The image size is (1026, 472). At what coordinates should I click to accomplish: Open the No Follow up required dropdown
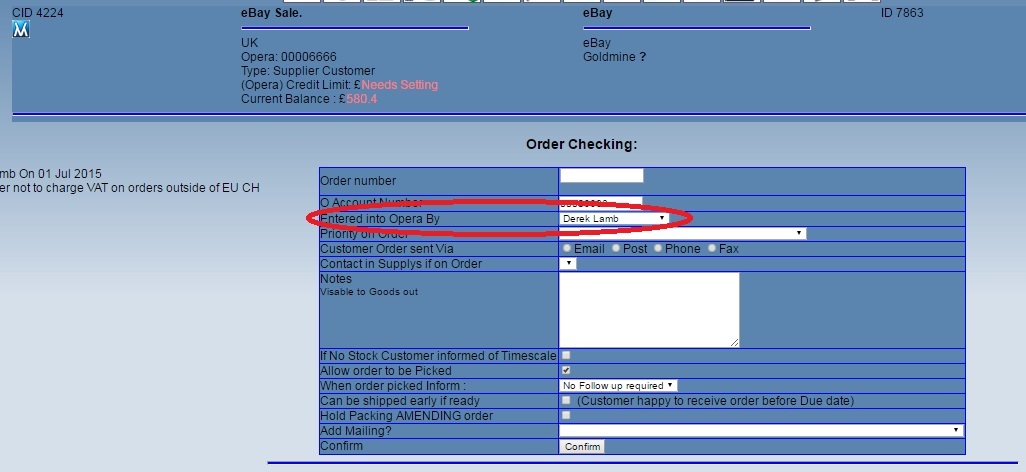click(618, 385)
